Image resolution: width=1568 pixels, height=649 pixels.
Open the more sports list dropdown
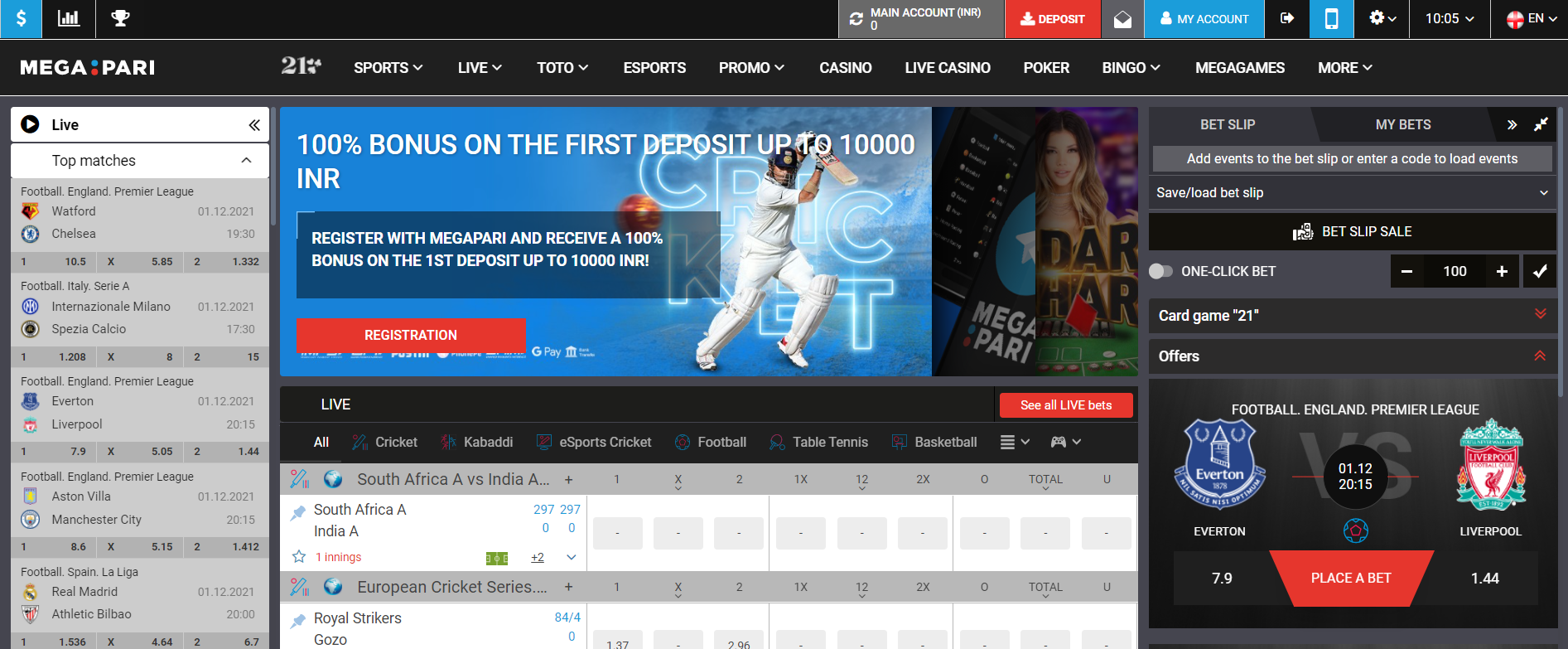[x=1015, y=443]
